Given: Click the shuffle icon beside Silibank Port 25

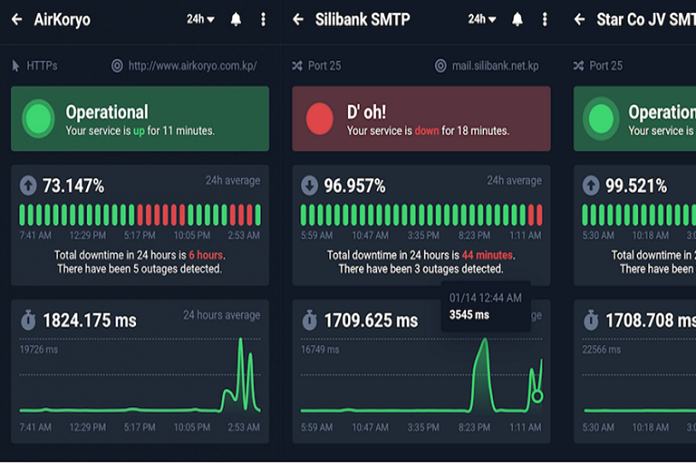Looking at the screenshot, I should coord(297,66).
